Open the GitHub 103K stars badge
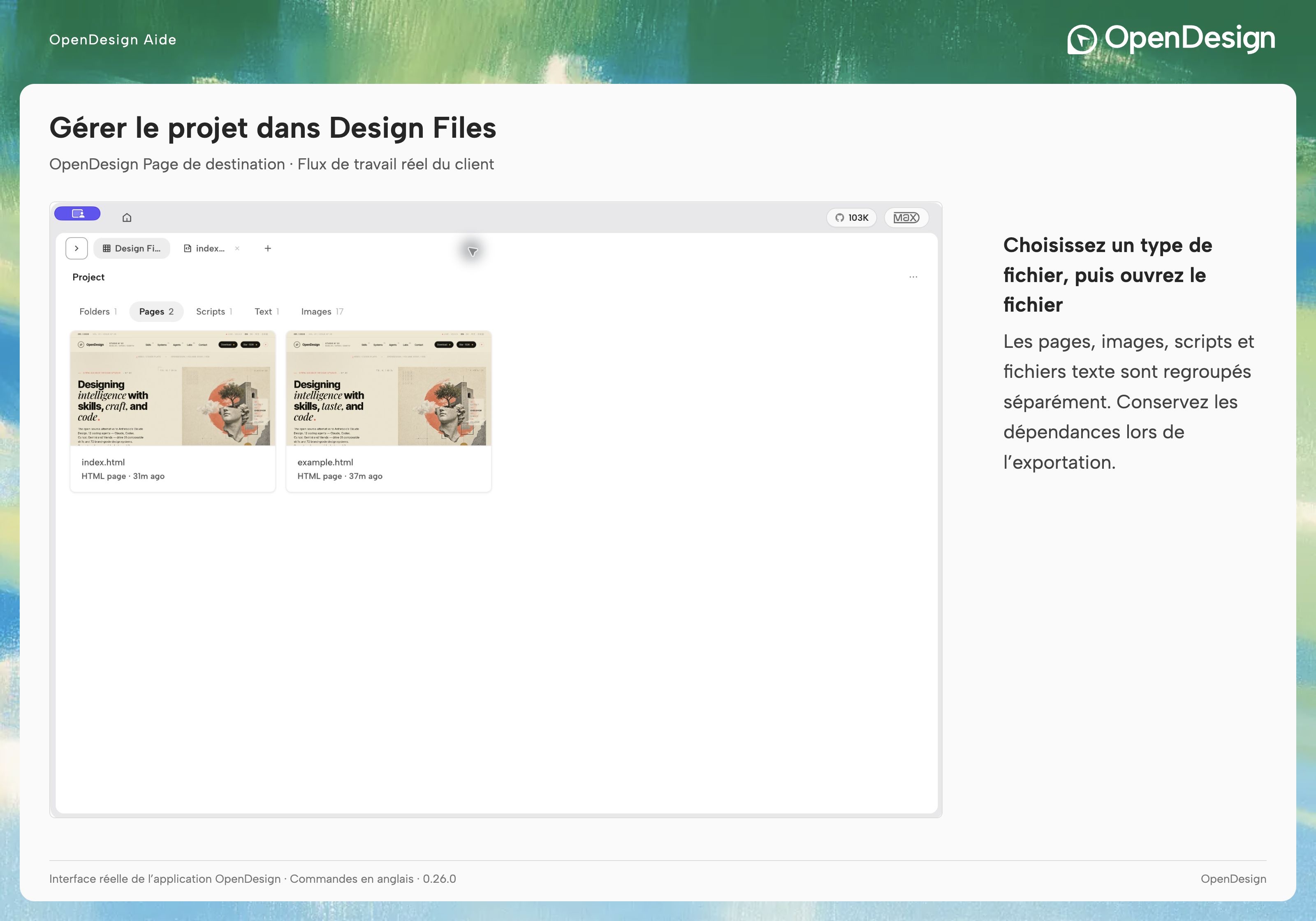The width and height of the screenshot is (1316, 921). click(x=852, y=218)
